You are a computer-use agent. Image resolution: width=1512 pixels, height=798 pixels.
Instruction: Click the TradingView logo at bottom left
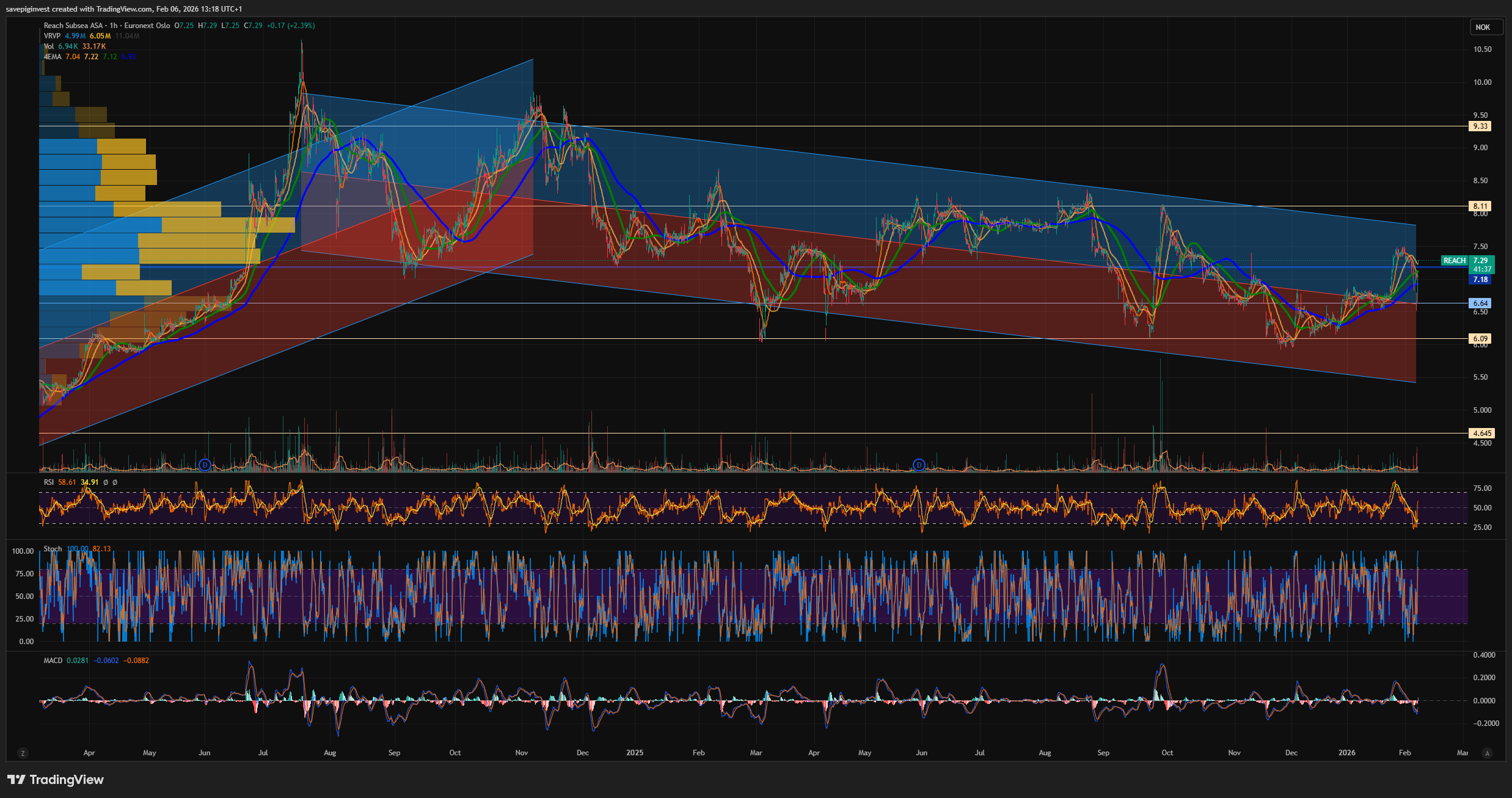(x=56, y=780)
